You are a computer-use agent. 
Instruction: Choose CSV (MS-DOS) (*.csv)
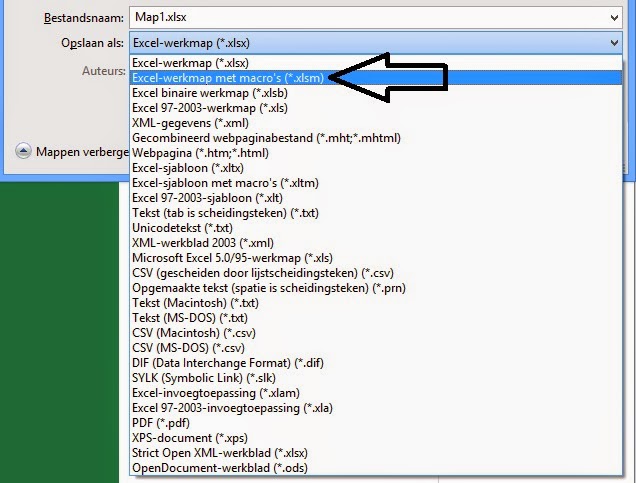[376, 348]
